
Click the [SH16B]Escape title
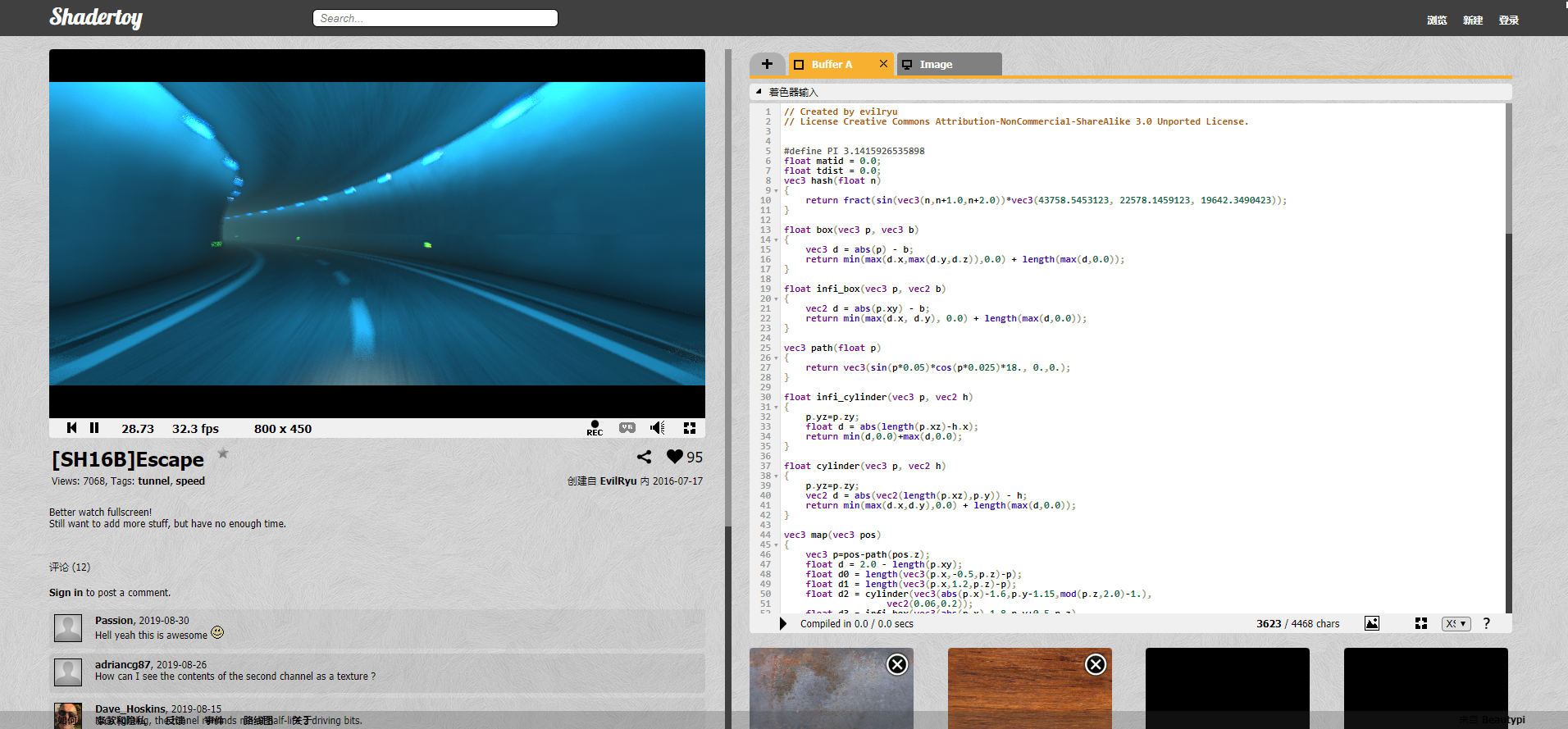(x=128, y=459)
